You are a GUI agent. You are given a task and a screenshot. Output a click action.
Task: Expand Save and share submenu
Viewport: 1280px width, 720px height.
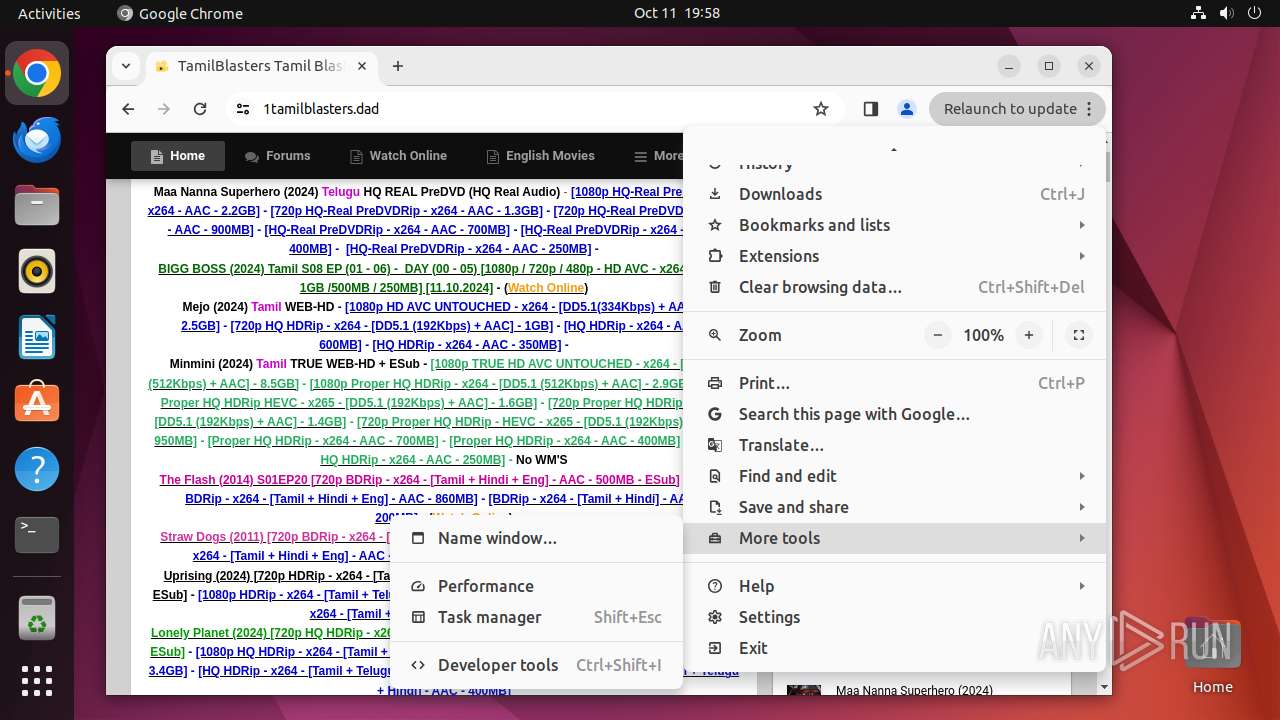(x=895, y=507)
